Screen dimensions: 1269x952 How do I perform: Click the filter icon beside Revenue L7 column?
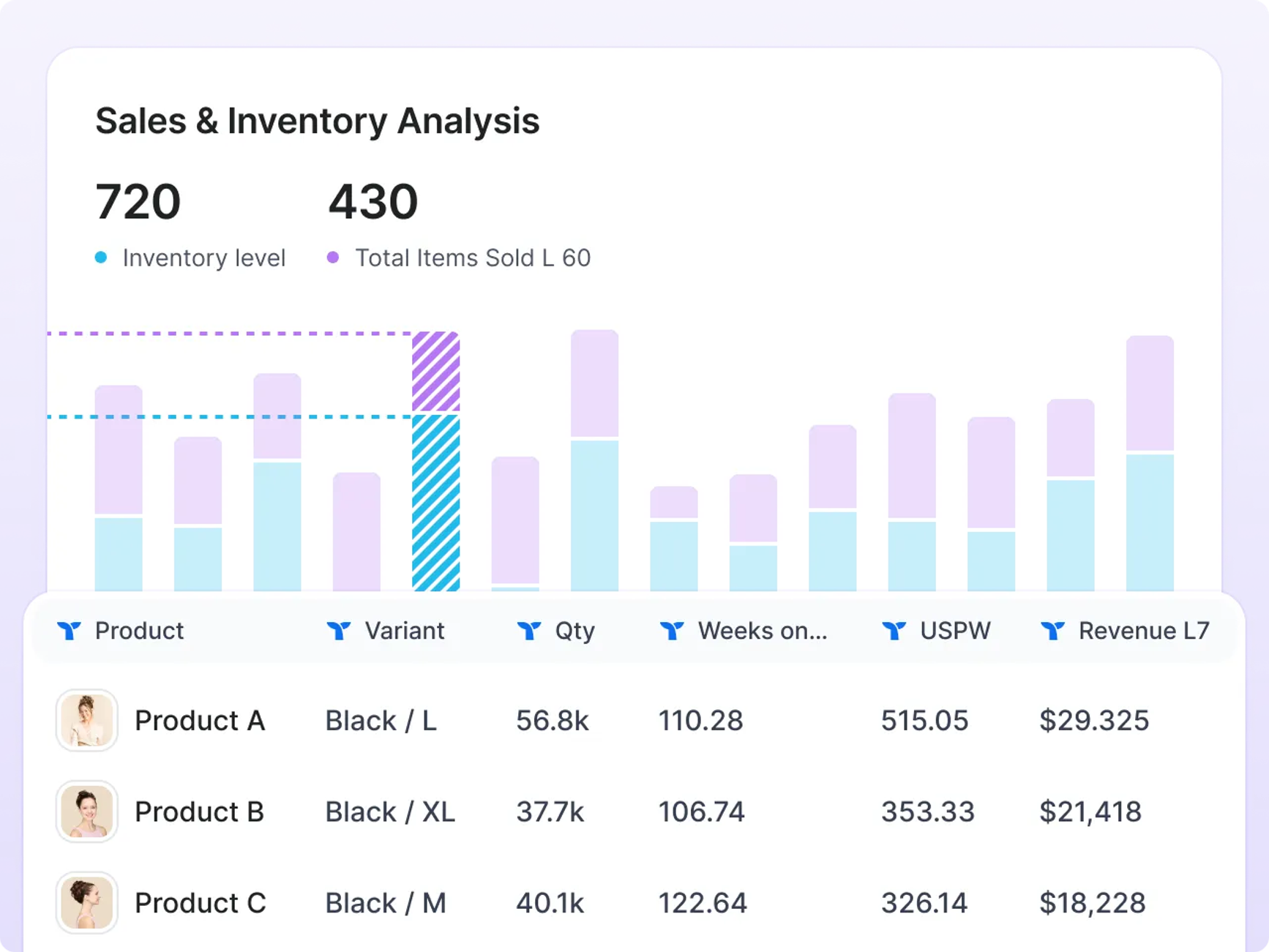1052,630
